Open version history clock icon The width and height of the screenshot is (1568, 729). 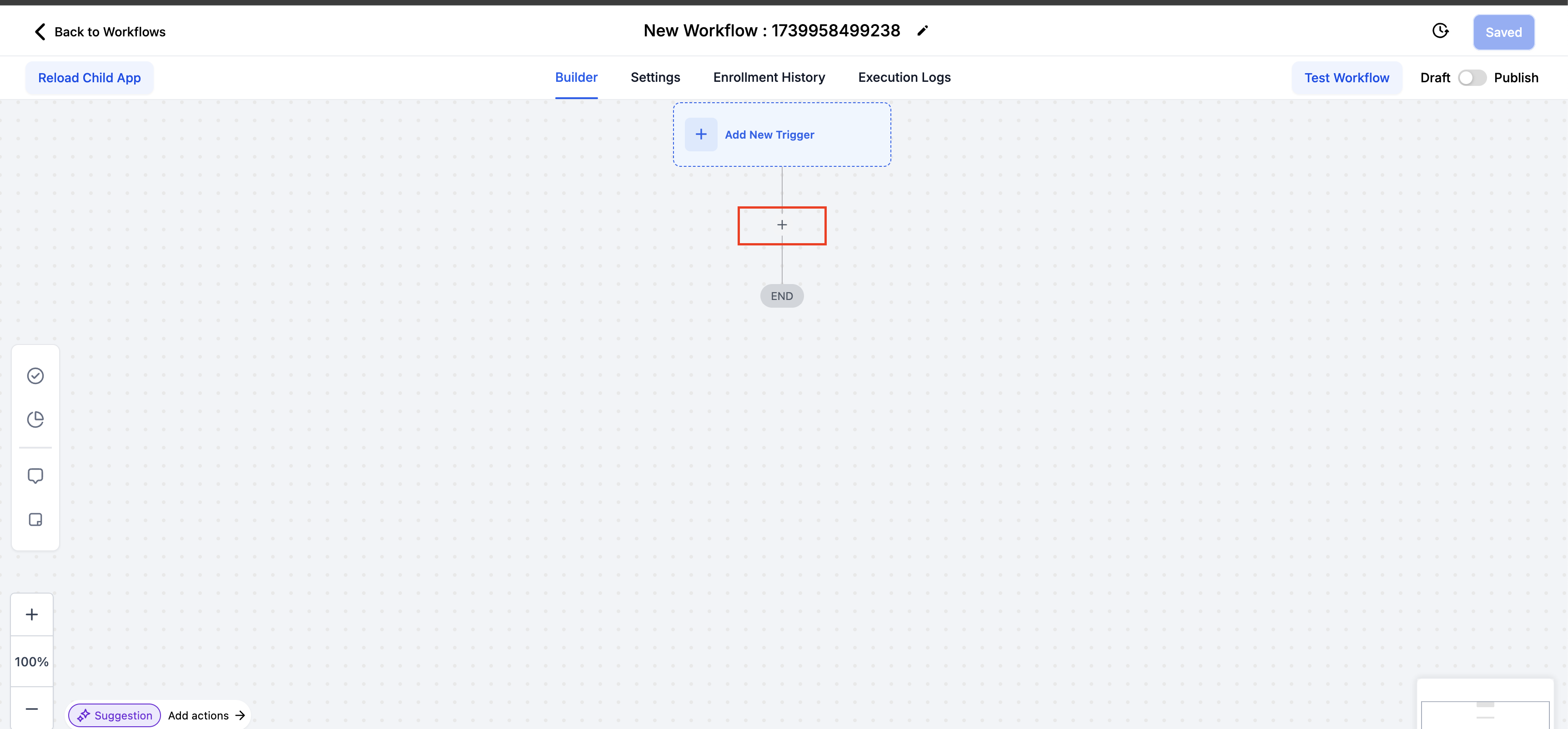(1440, 31)
